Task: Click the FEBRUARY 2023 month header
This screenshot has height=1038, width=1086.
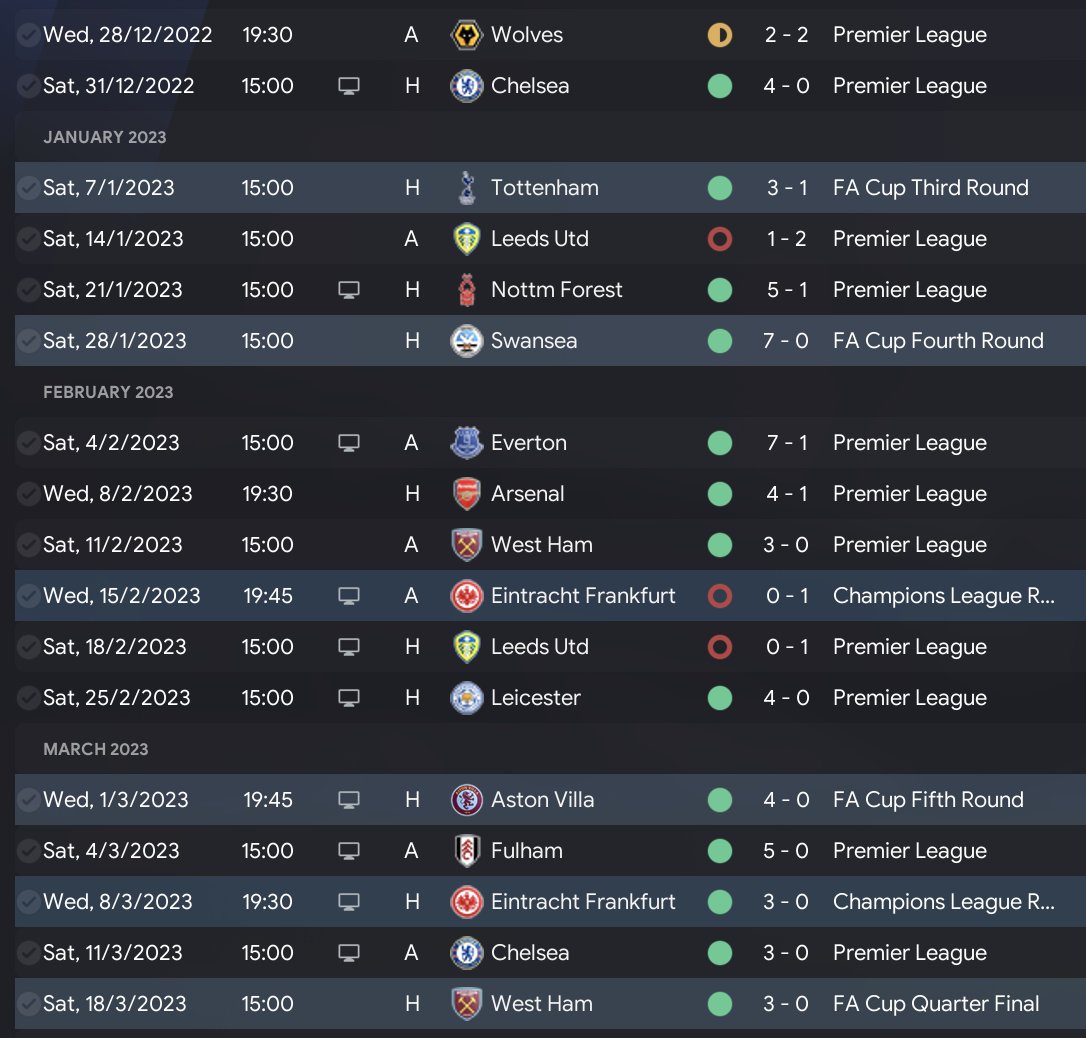Action: coord(108,392)
